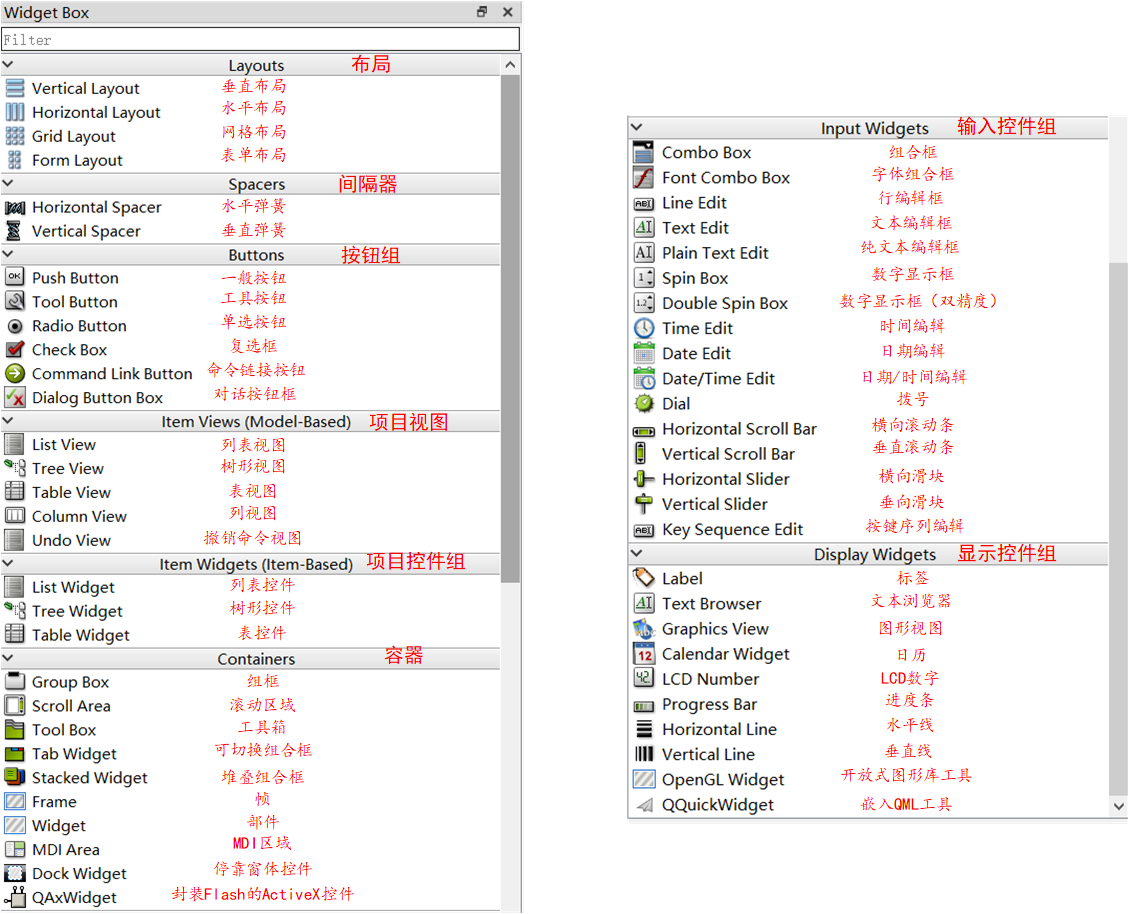This screenshot has width=1129, height=914.
Task: Pick the Grid Layout icon
Action: click(14, 136)
